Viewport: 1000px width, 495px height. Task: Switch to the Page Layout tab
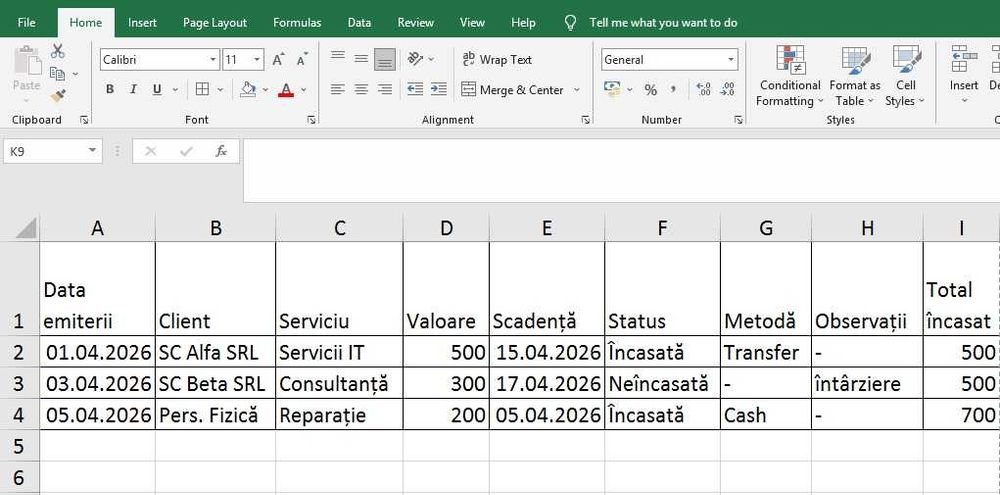[x=215, y=22]
